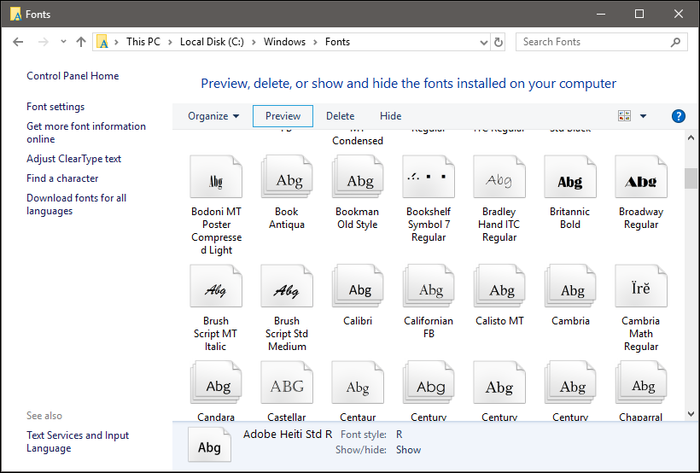This screenshot has height=473, width=700.
Task: Click the 'Show' value in details pane
Action: 408,450
